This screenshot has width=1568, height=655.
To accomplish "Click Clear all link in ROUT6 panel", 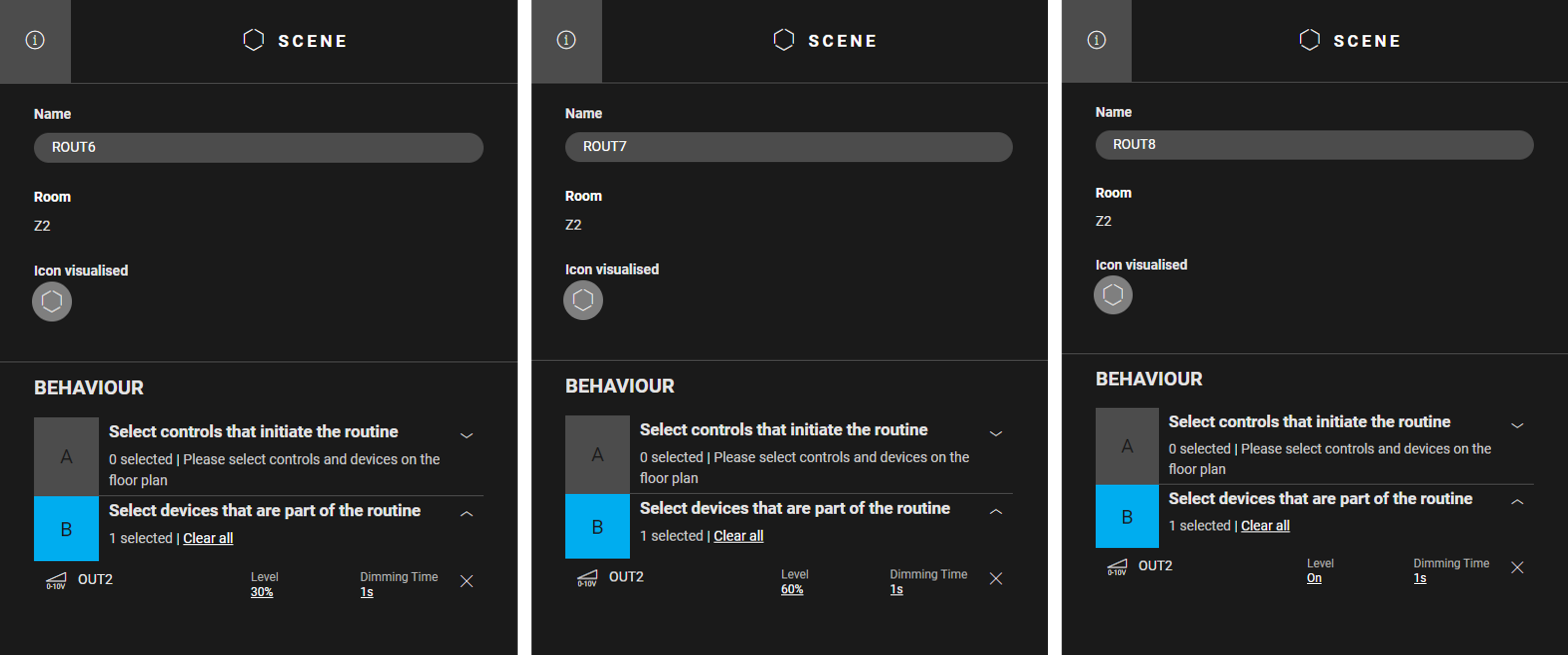I will pyautogui.click(x=208, y=538).
